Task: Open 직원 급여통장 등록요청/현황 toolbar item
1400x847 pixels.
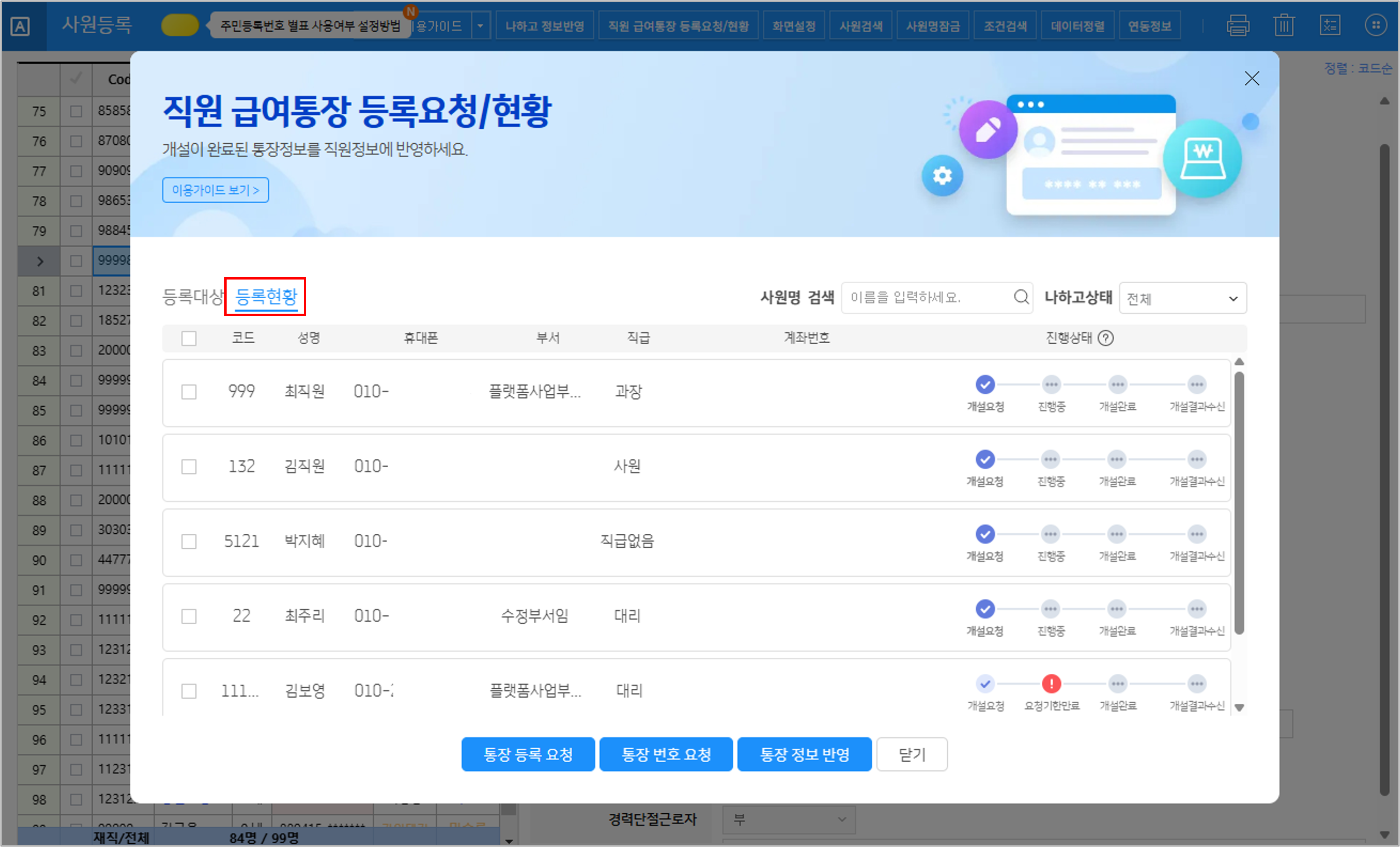Action: pos(678,26)
